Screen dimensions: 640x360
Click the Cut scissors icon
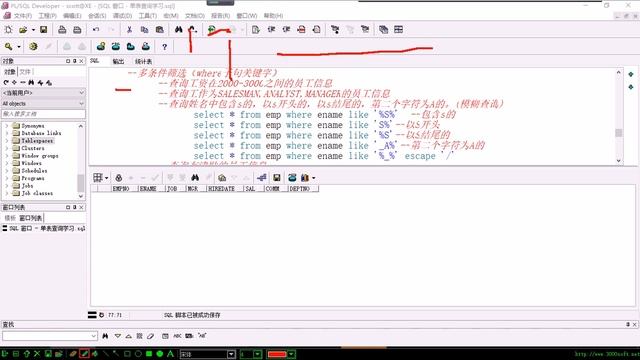[x=129, y=30]
